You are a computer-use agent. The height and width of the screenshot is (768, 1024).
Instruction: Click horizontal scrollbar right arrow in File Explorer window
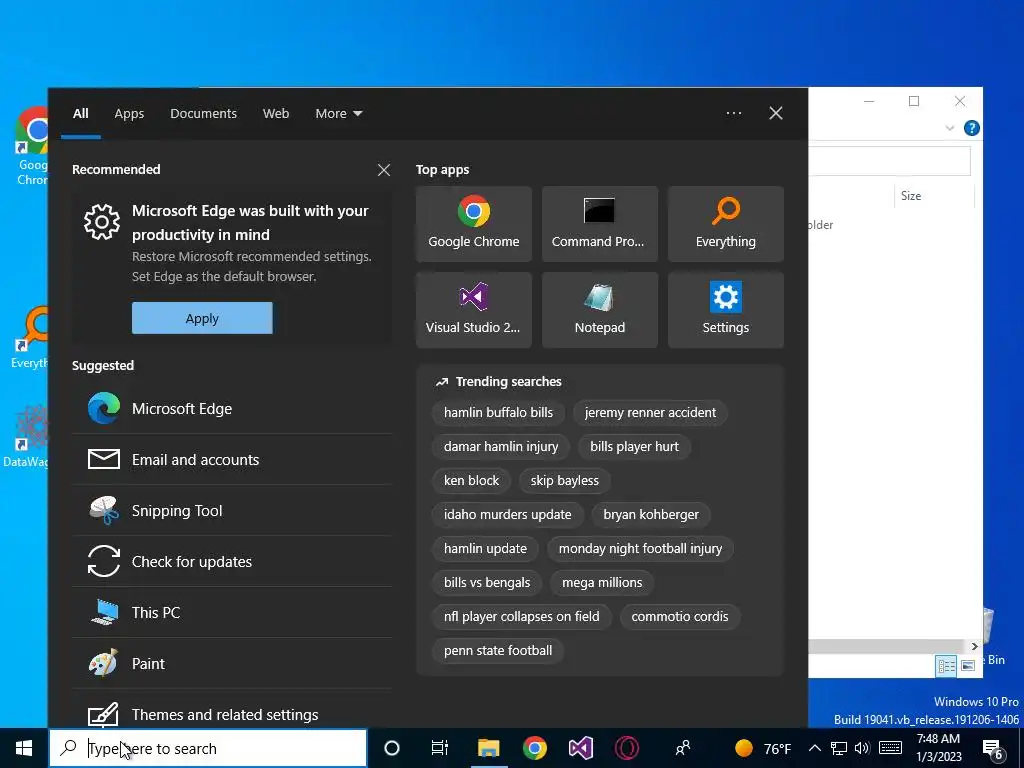(974, 647)
